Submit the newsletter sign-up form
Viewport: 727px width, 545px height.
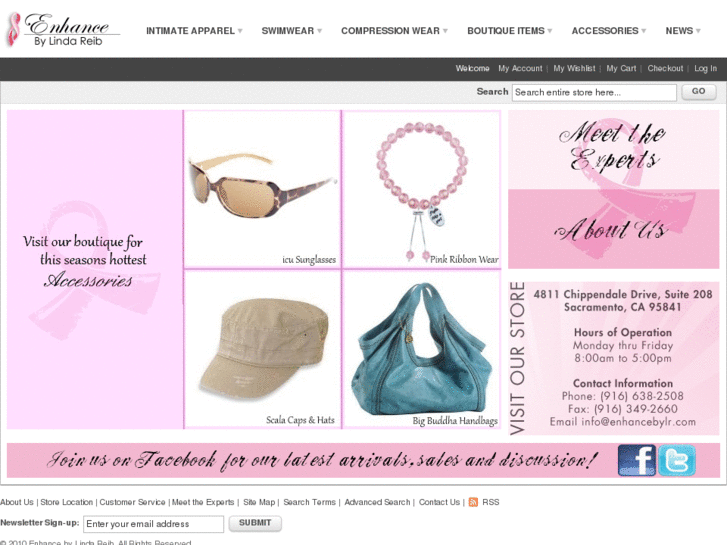[255, 523]
